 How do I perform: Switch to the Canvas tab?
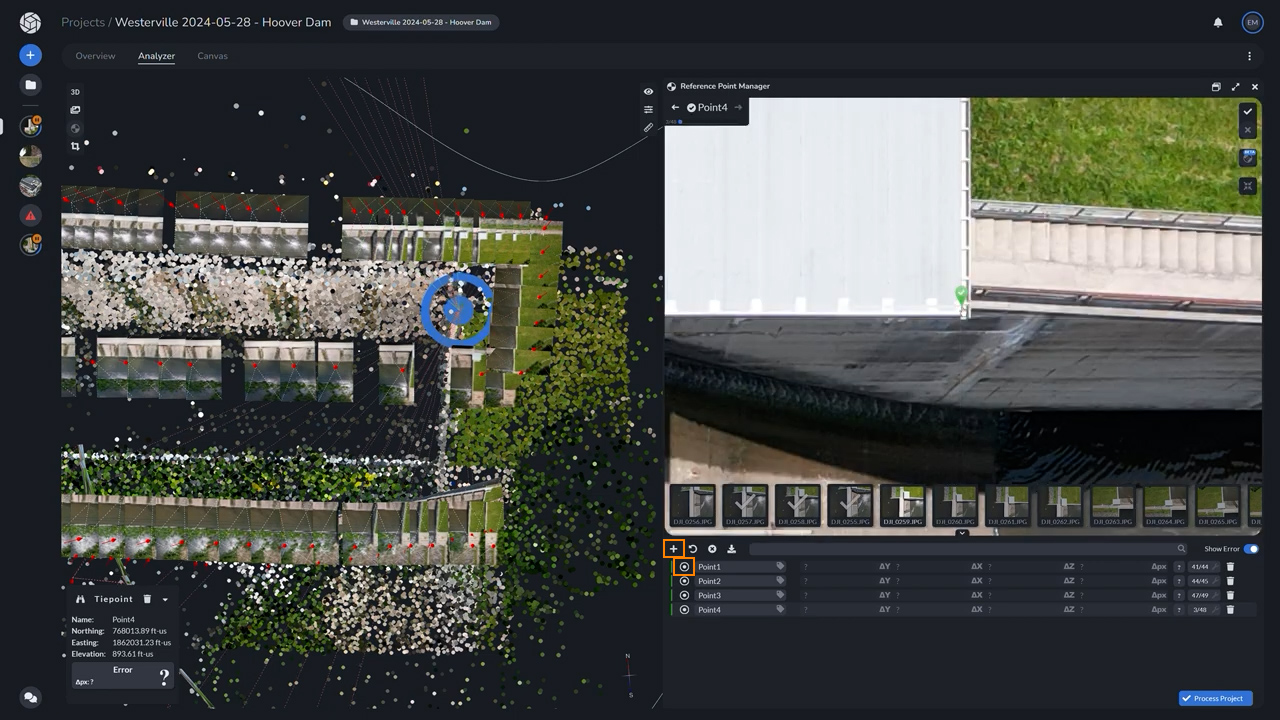coord(212,56)
